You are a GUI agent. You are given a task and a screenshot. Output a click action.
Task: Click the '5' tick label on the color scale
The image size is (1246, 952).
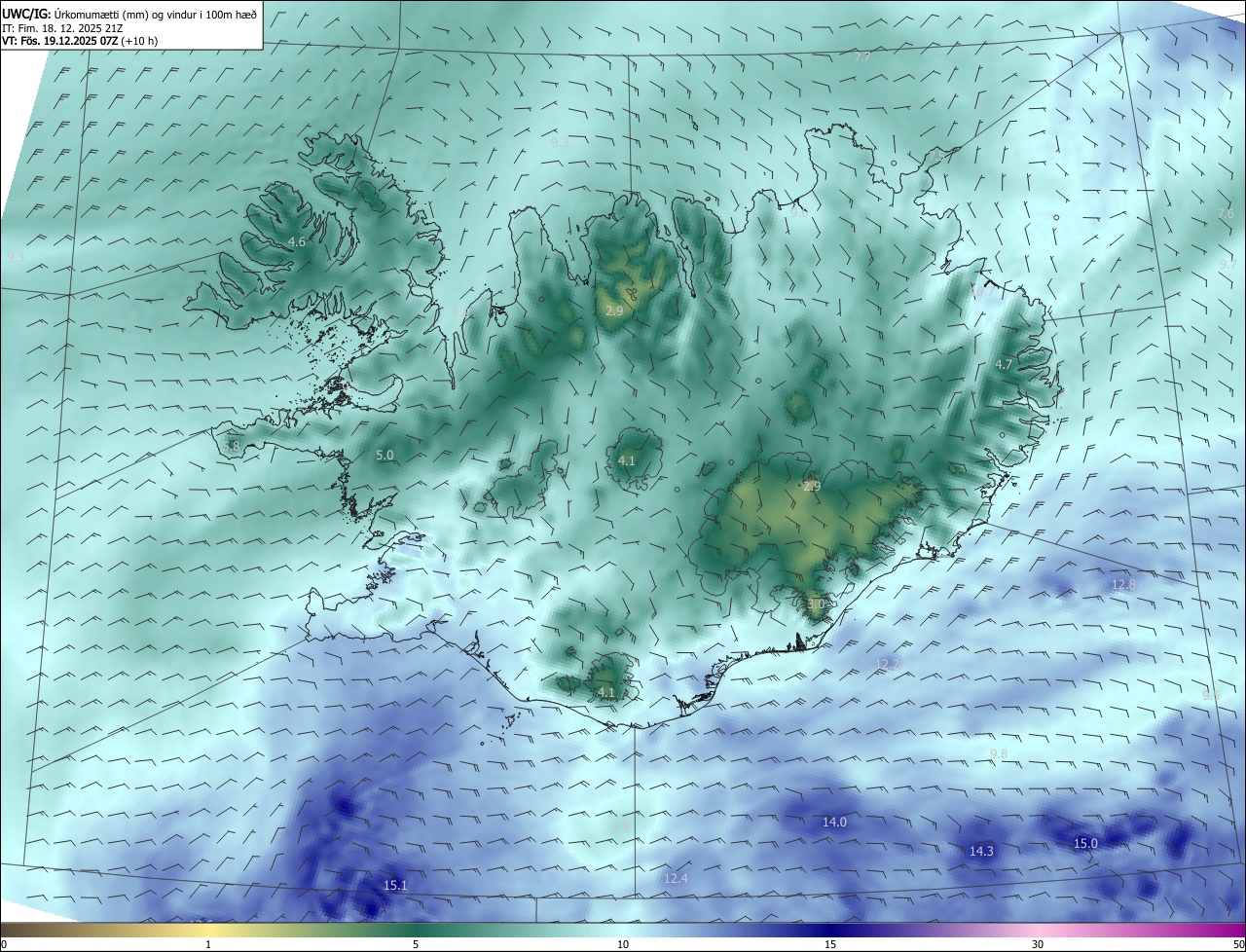coord(416,944)
